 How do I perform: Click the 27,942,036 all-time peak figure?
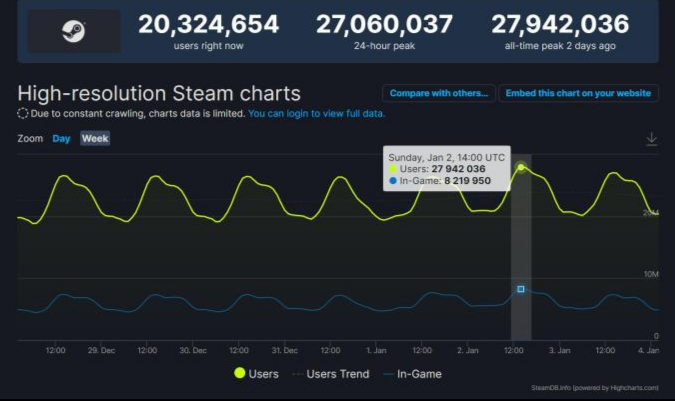[x=560, y=24]
